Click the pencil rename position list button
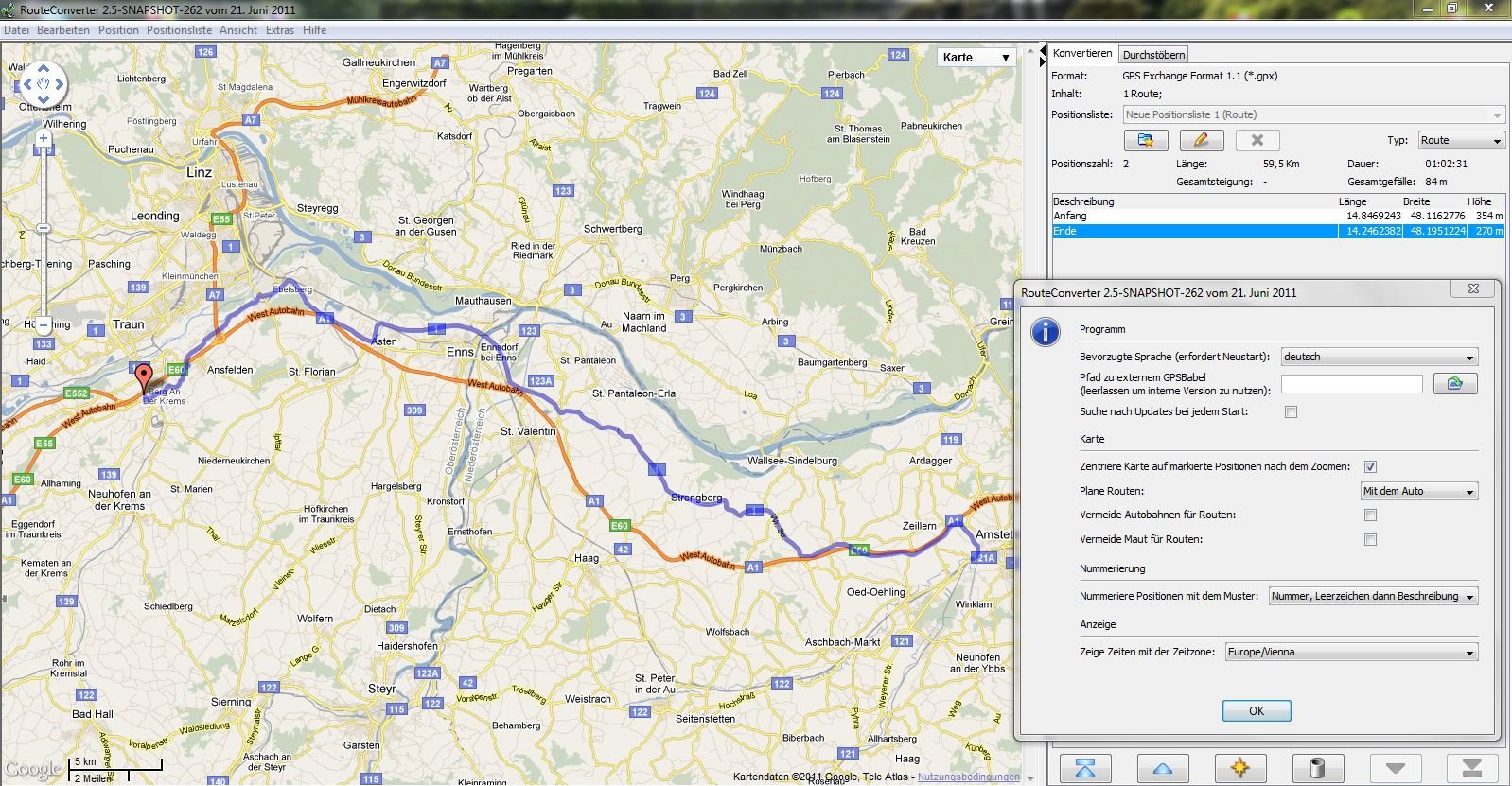 click(1201, 140)
